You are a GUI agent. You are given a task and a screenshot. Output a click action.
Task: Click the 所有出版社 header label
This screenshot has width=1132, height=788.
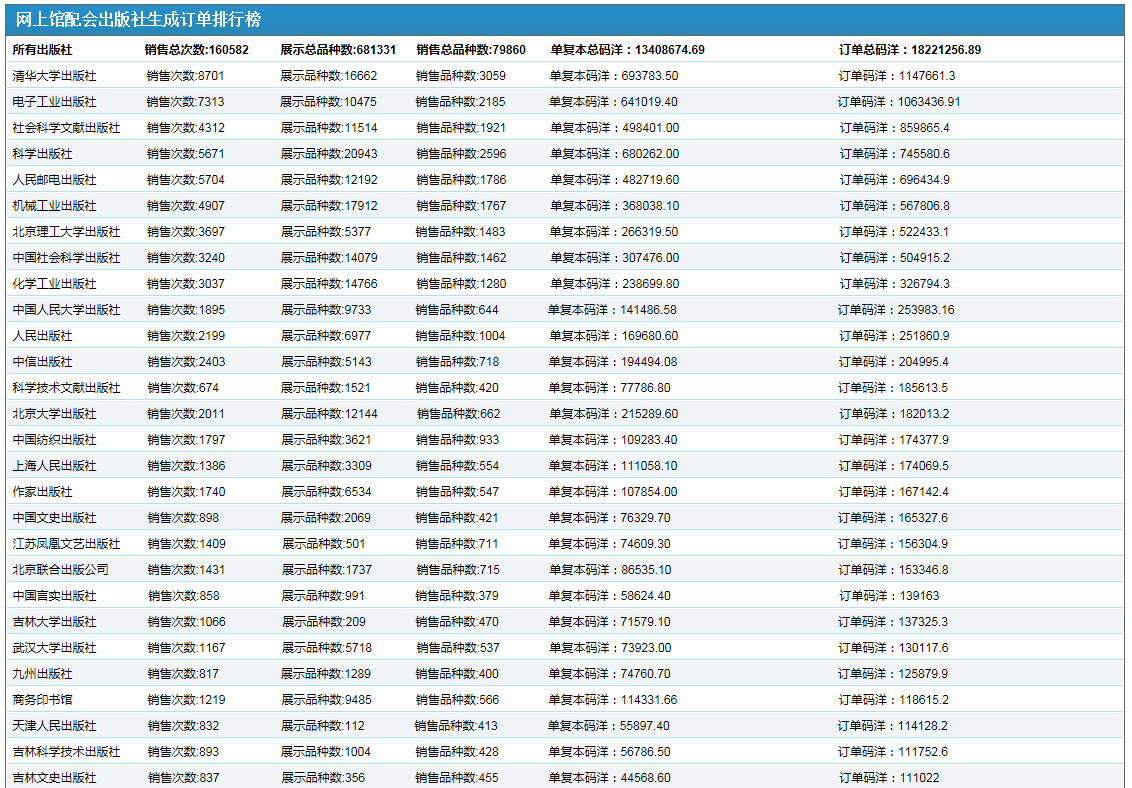tap(42, 50)
